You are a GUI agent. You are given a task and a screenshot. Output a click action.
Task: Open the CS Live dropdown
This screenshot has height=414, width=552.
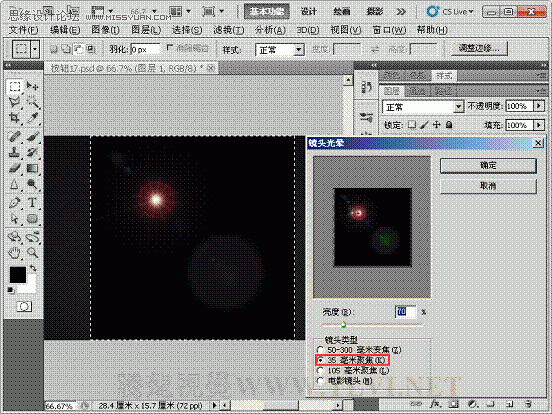coord(450,12)
